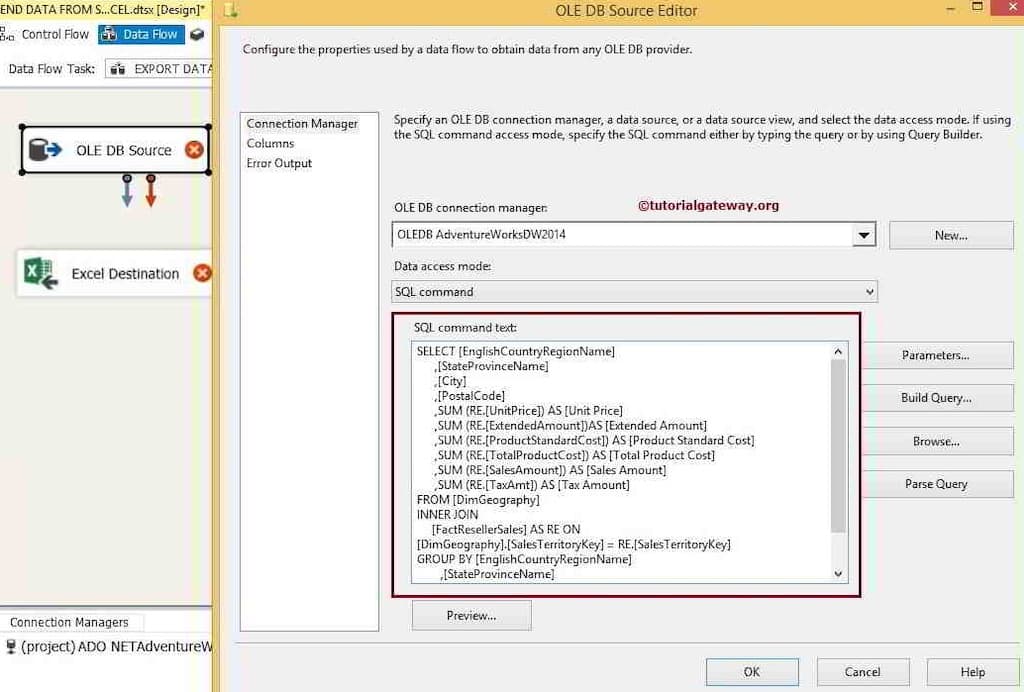Click the Build Query button
This screenshot has width=1024, height=692.
click(937, 398)
